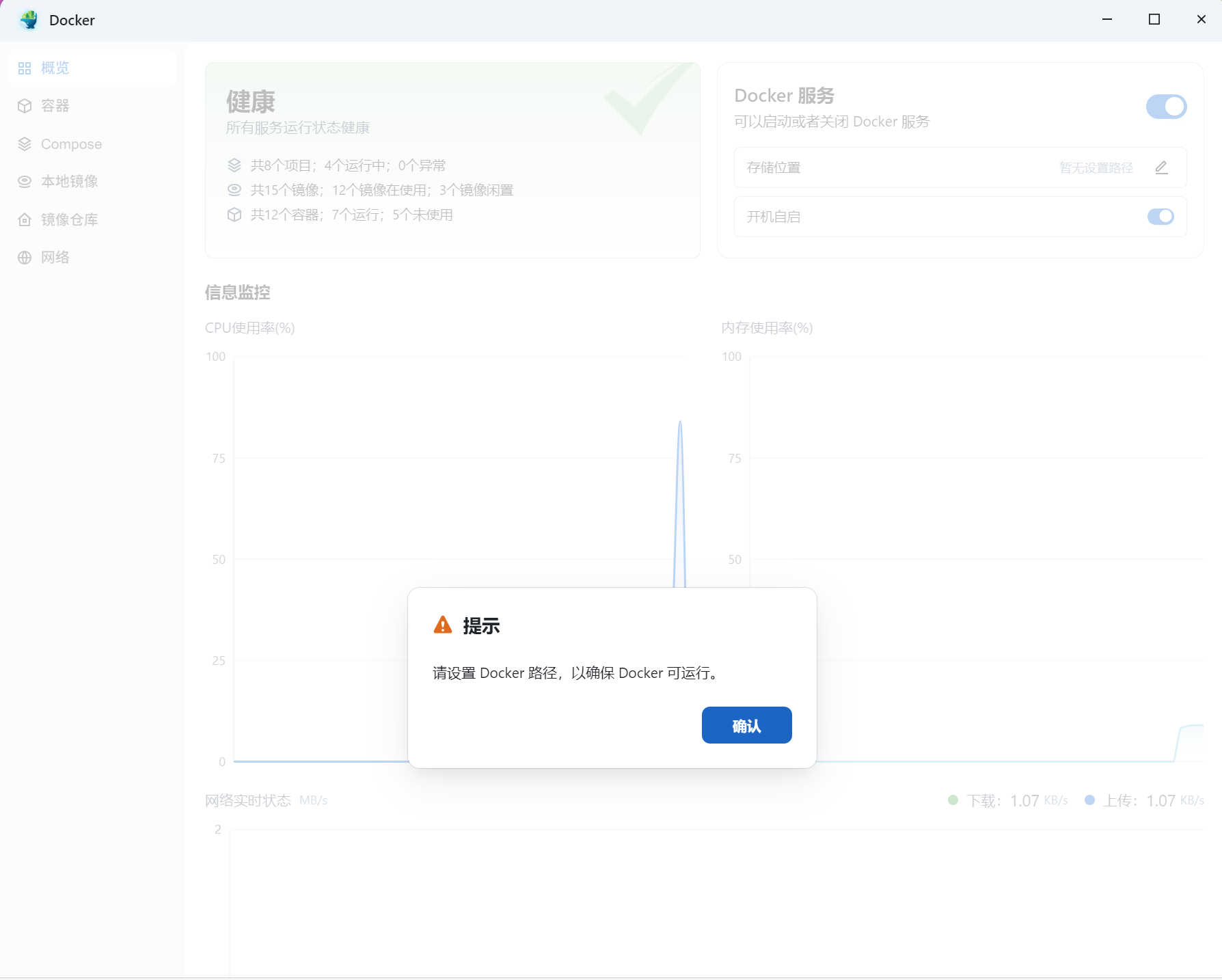
Task: Click the green 下载 legend dot
Action: [x=953, y=800]
